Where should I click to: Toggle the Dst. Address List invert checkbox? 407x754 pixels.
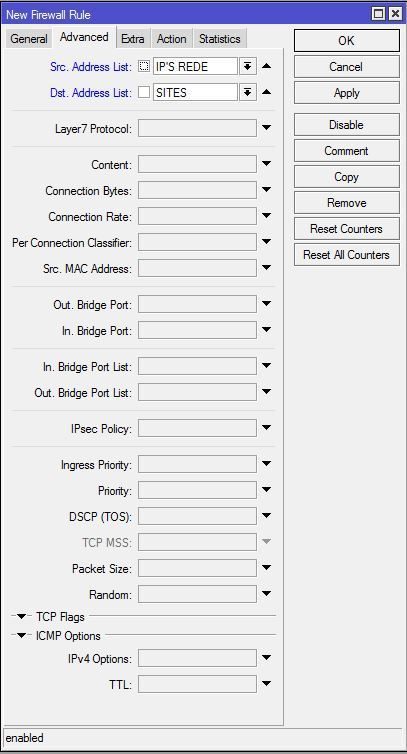(x=144, y=92)
